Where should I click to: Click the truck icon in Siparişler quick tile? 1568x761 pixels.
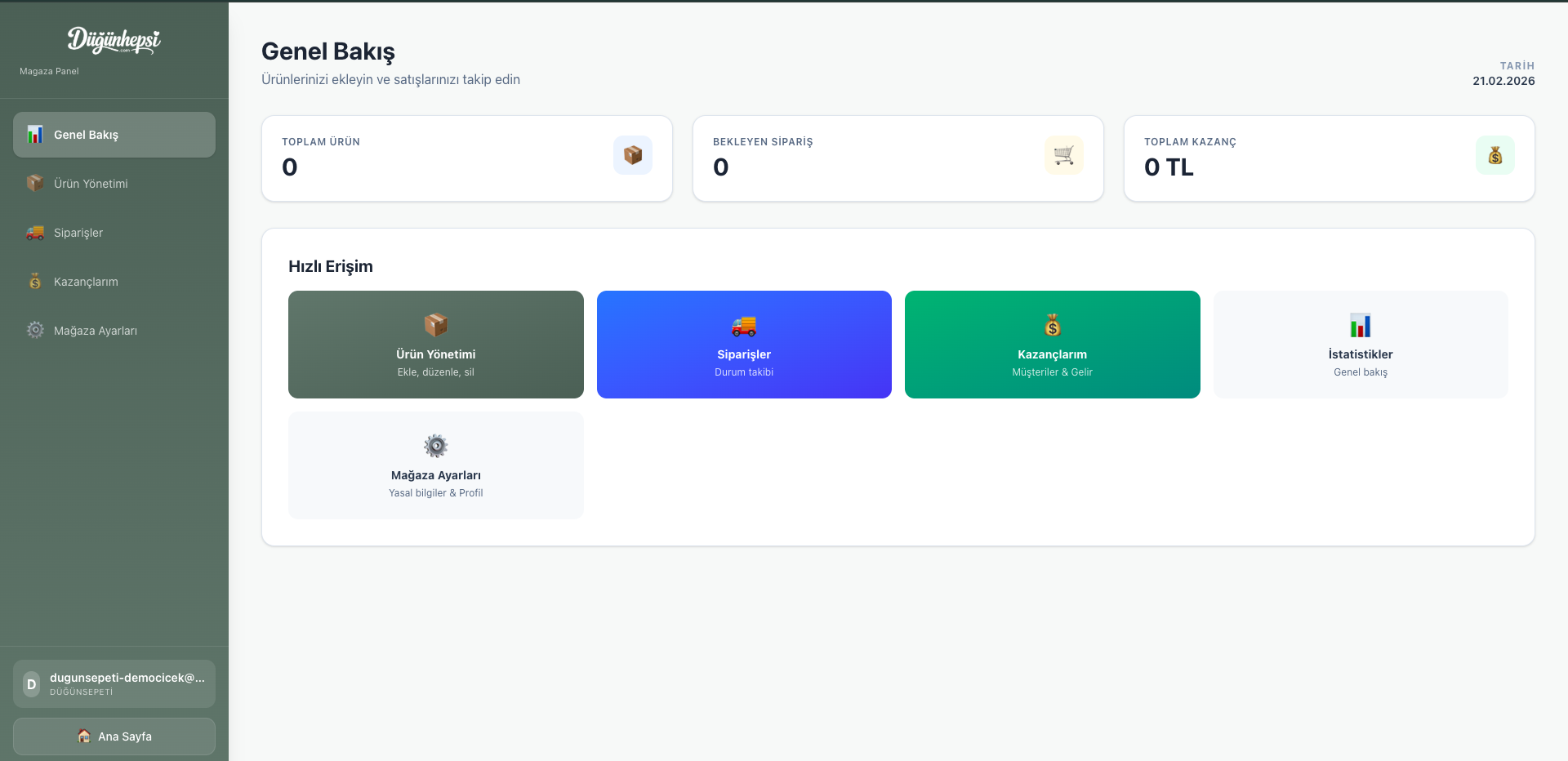(744, 326)
